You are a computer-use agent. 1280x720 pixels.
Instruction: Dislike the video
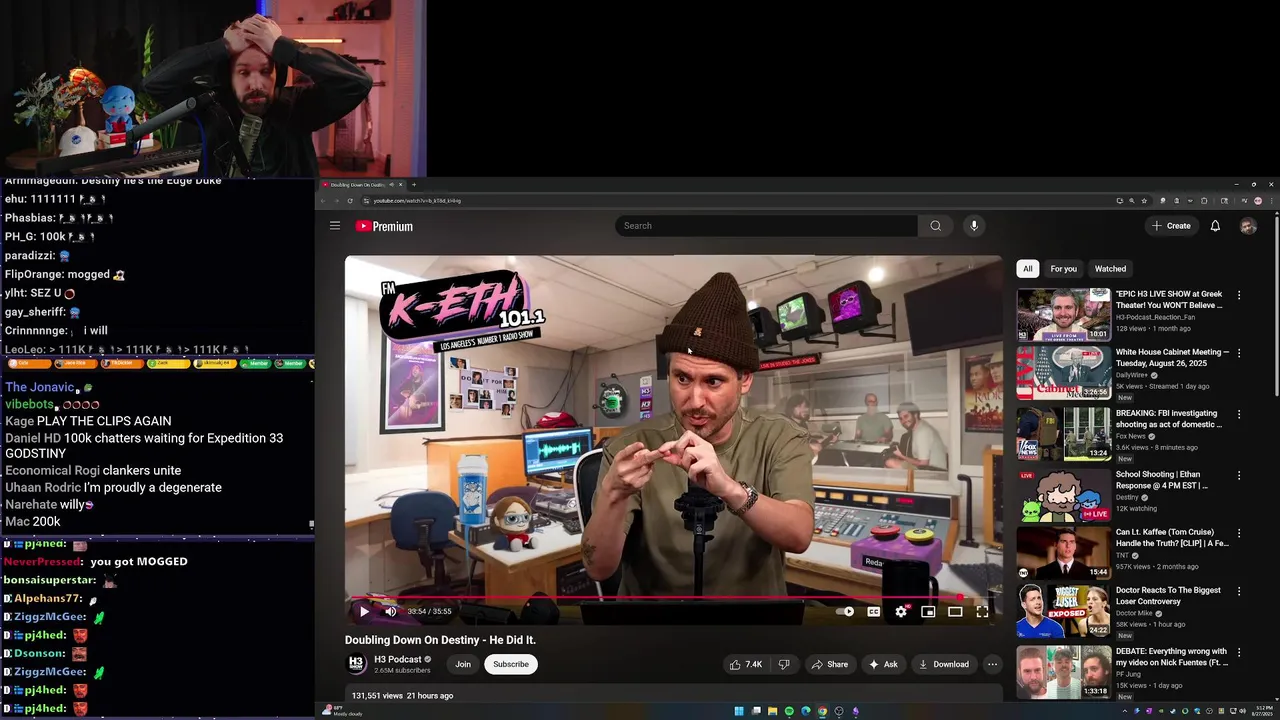[784, 664]
